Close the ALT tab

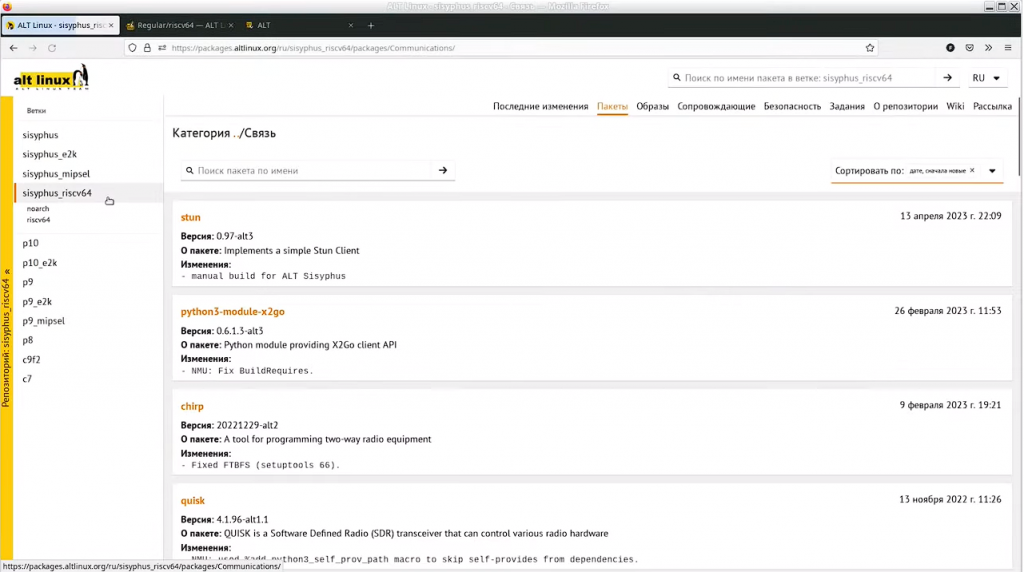click(x=351, y=25)
